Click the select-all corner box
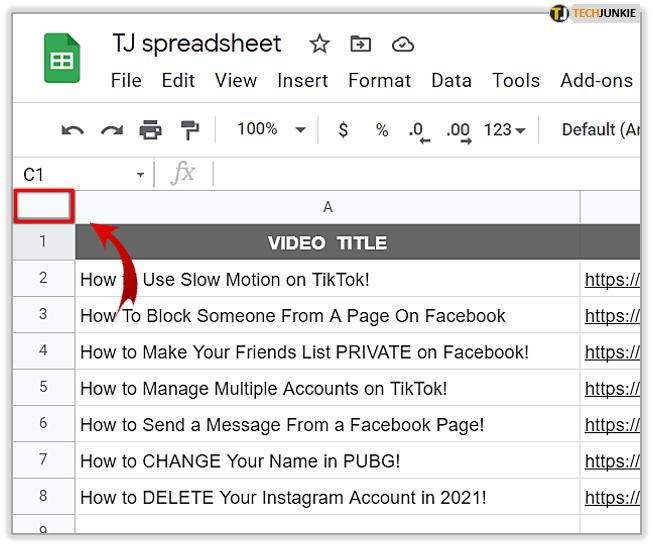The width and height of the screenshot is (653, 546). coord(44,207)
